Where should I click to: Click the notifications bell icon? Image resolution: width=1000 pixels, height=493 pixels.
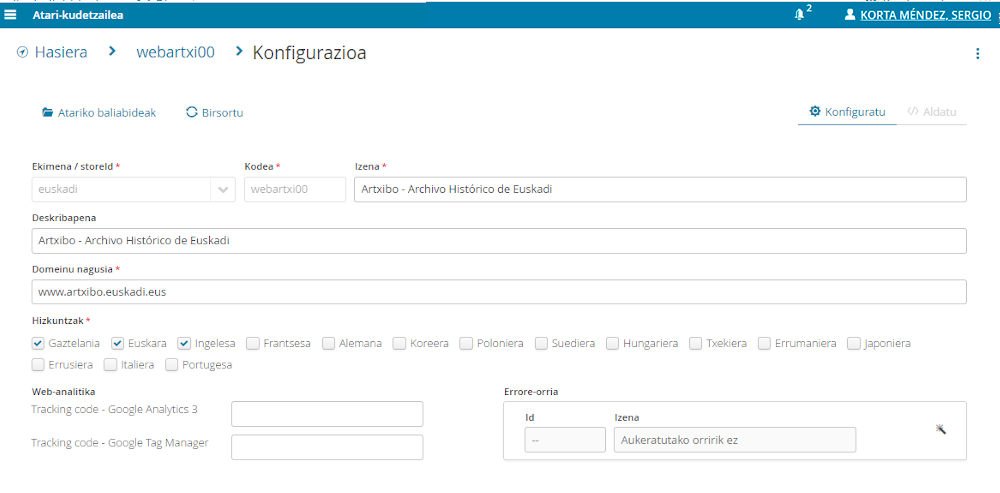point(799,15)
